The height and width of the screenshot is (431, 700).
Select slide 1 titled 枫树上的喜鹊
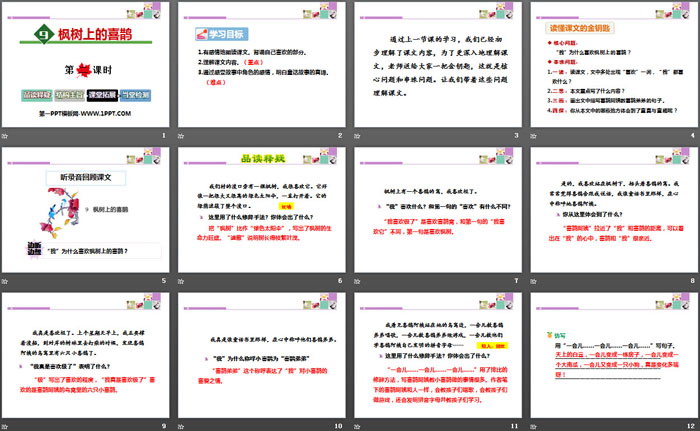tap(88, 65)
